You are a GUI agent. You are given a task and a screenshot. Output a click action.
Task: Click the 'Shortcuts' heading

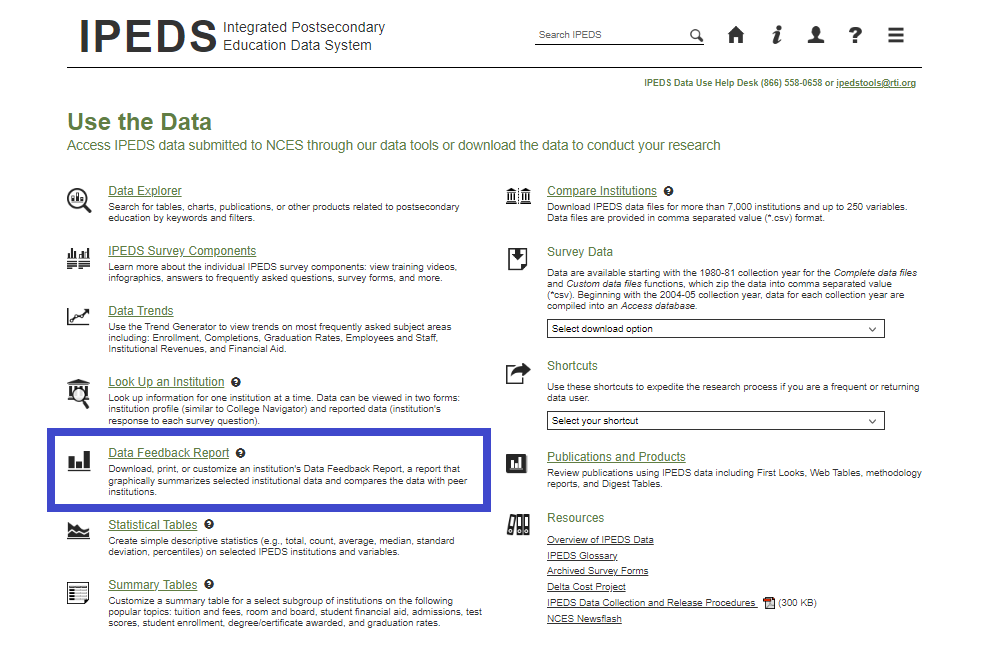(x=572, y=366)
